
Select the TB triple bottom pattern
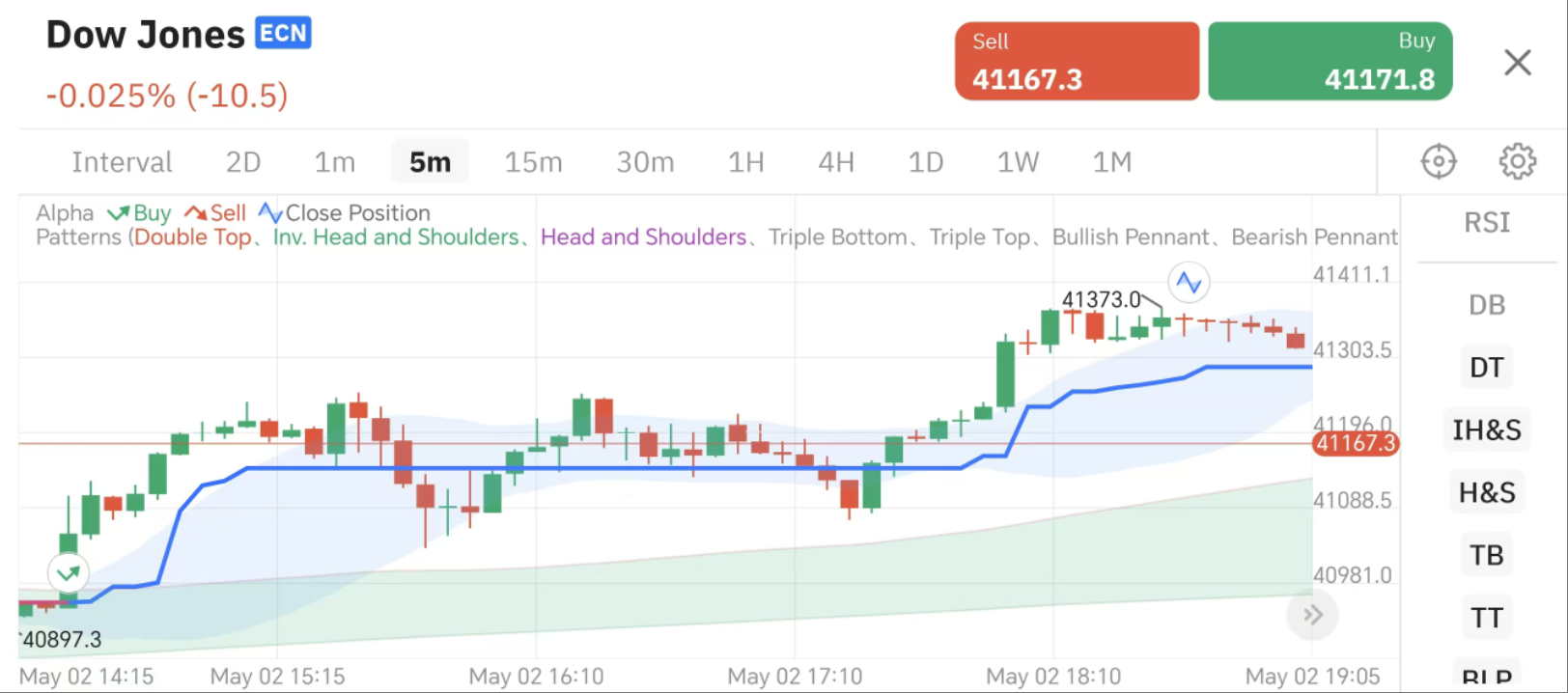click(x=1486, y=556)
